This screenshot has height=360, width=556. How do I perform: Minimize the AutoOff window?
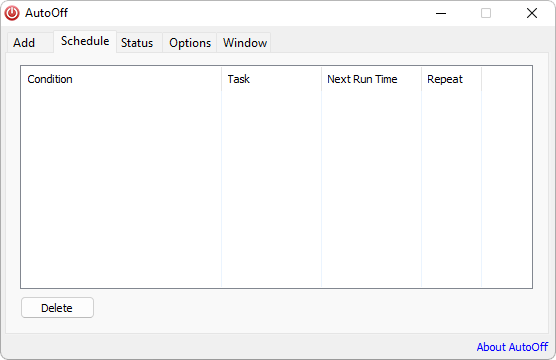[441, 13]
